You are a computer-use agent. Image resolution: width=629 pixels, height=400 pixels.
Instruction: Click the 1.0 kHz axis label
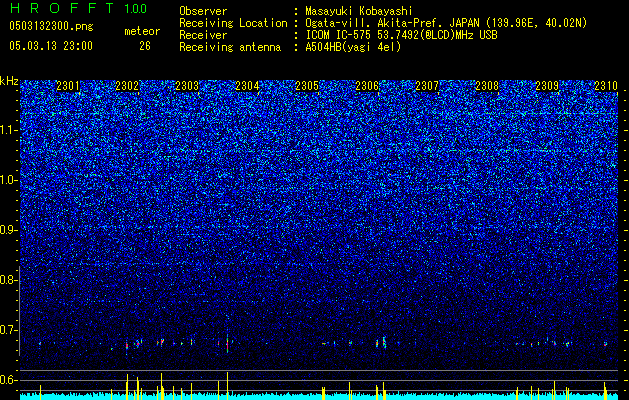click(8, 180)
